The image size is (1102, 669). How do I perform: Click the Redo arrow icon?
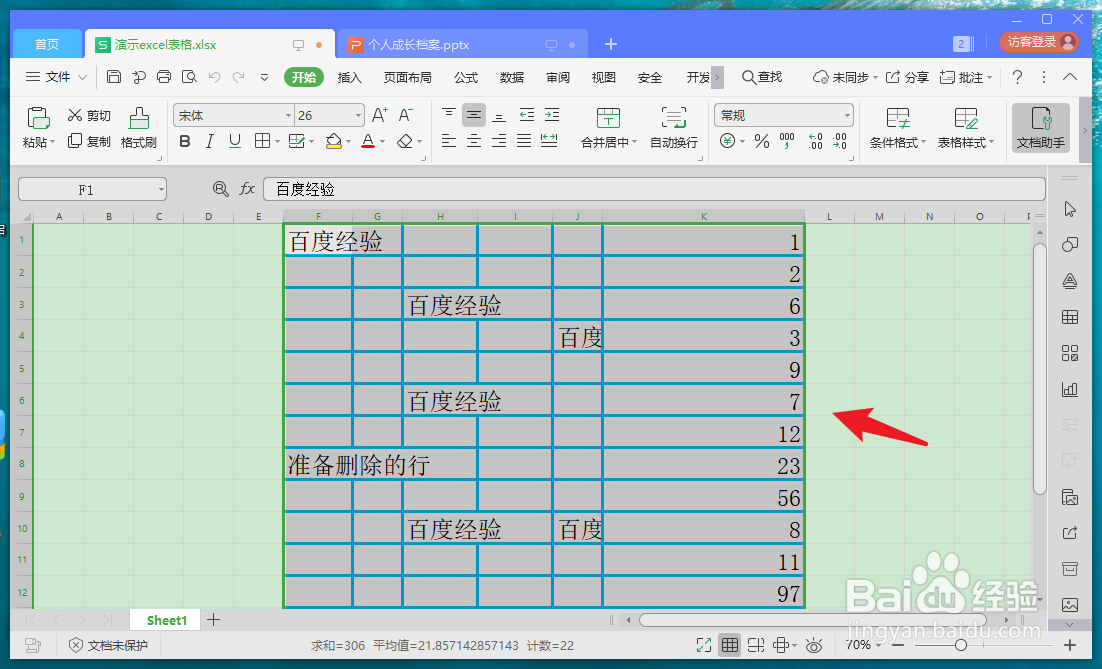coord(239,77)
